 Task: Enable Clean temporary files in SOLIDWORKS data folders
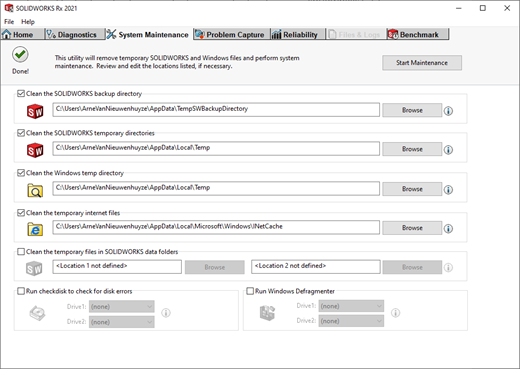(x=21, y=251)
